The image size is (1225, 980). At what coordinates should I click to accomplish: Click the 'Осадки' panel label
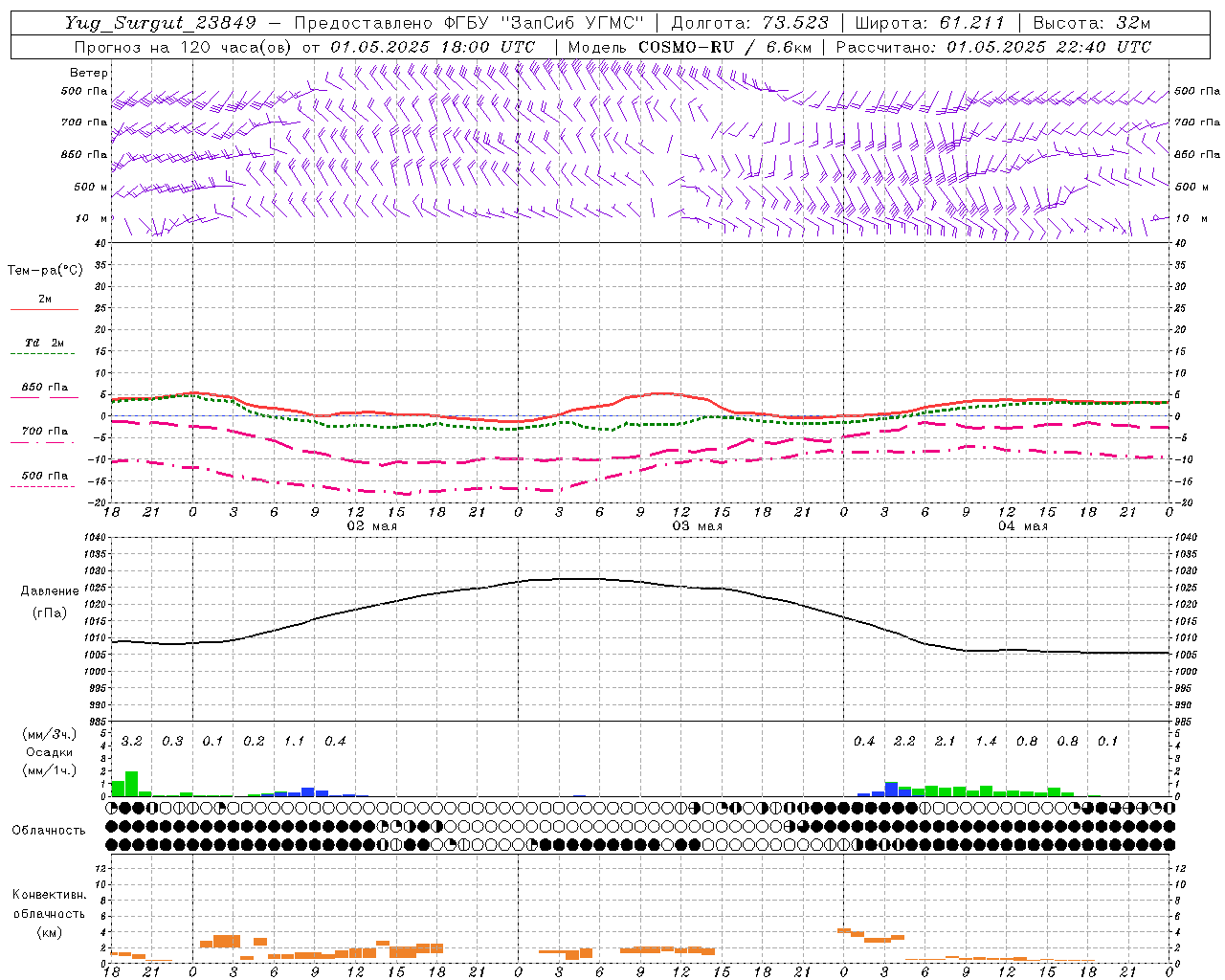pyautogui.click(x=49, y=752)
